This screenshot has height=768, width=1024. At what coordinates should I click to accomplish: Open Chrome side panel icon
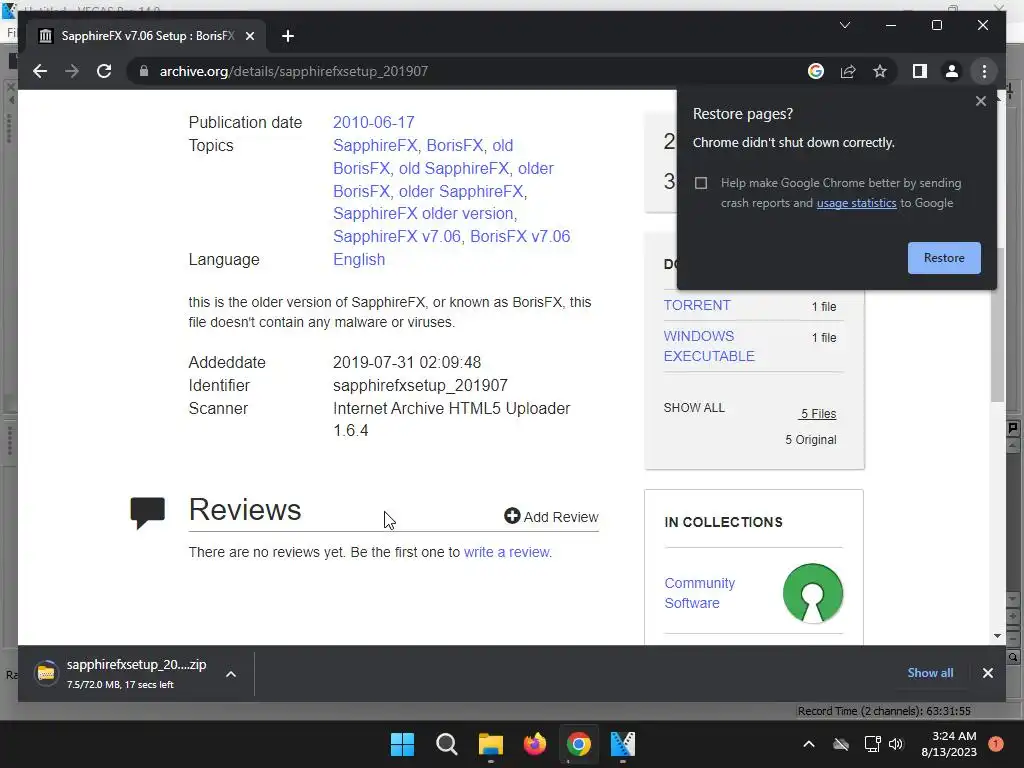point(920,71)
